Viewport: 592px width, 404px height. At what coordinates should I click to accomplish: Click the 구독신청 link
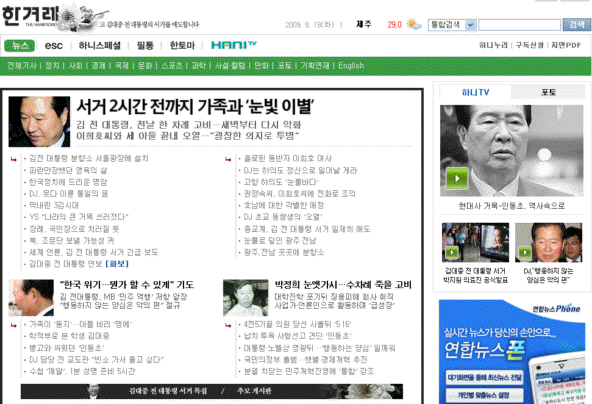coord(529,45)
